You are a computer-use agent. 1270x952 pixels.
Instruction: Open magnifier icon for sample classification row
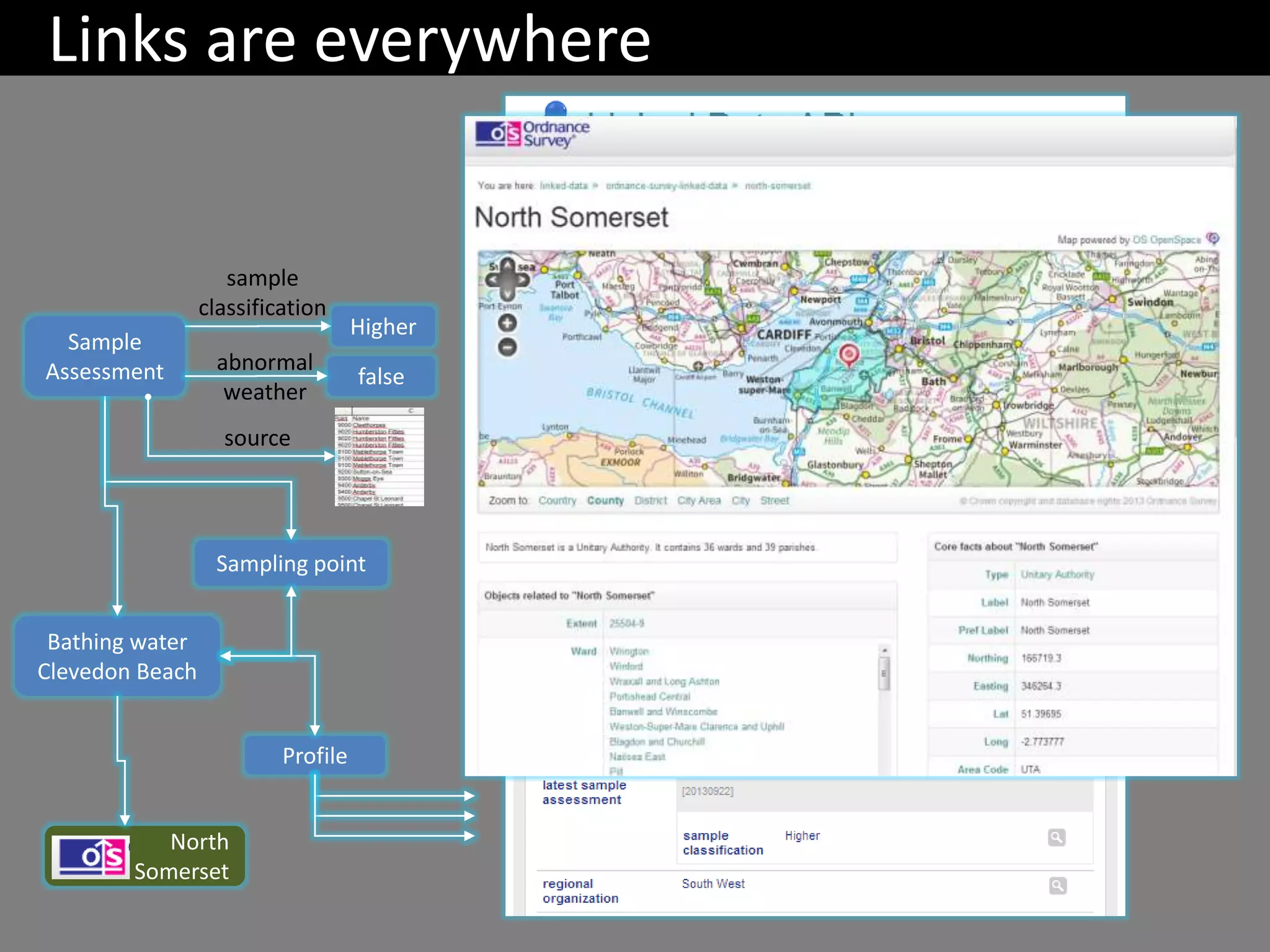[1057, 838]
